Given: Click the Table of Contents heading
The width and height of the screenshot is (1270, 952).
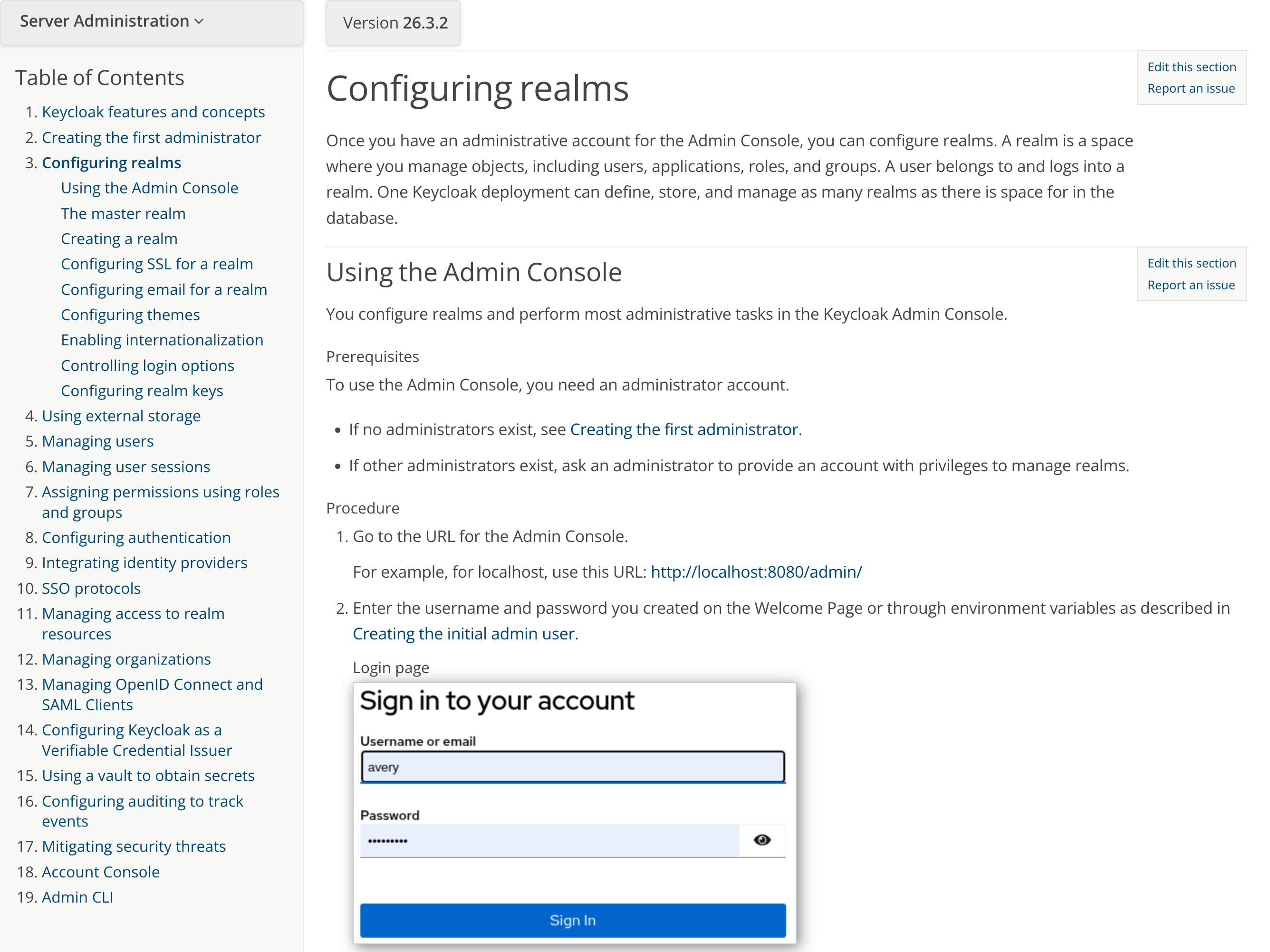Looking at the screenshot, I should [x=99, y=77].
